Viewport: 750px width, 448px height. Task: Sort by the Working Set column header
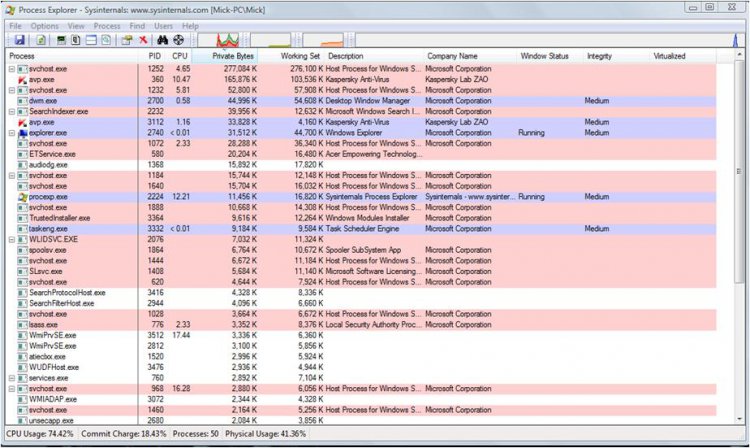(x=291, y=56)
